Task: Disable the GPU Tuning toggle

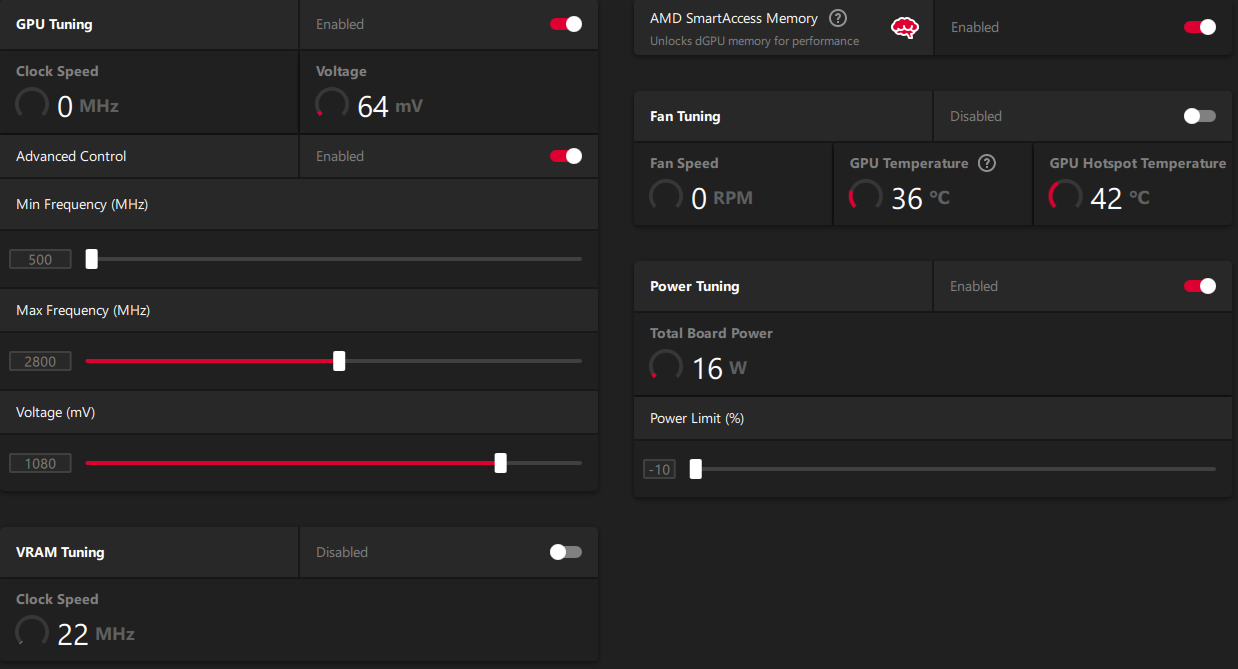Action: pos(566,24)
